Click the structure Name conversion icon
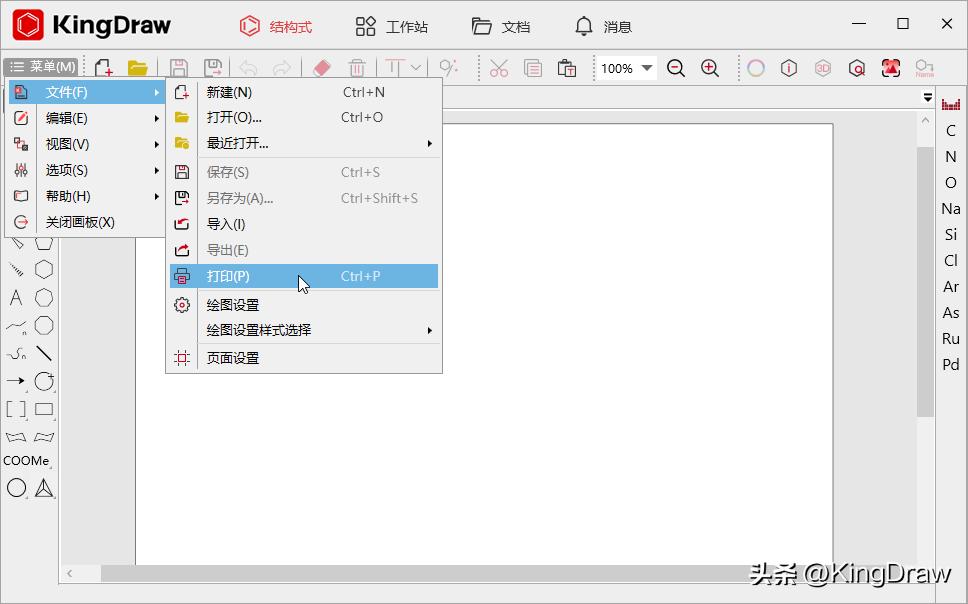The width and height of the screenshot is (968, 604). [x=924, y=68]
